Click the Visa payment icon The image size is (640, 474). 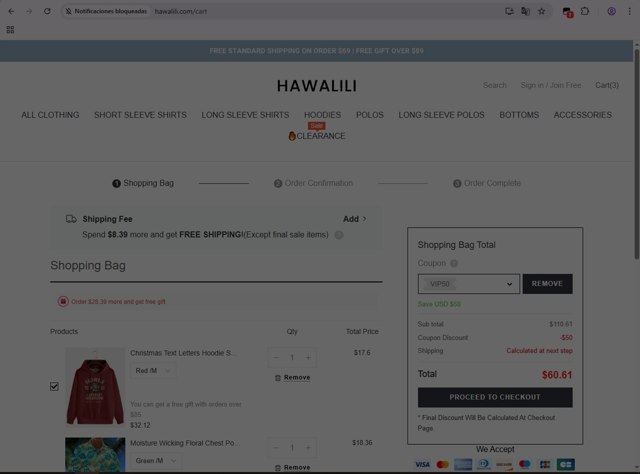click(x=422, y=465)
